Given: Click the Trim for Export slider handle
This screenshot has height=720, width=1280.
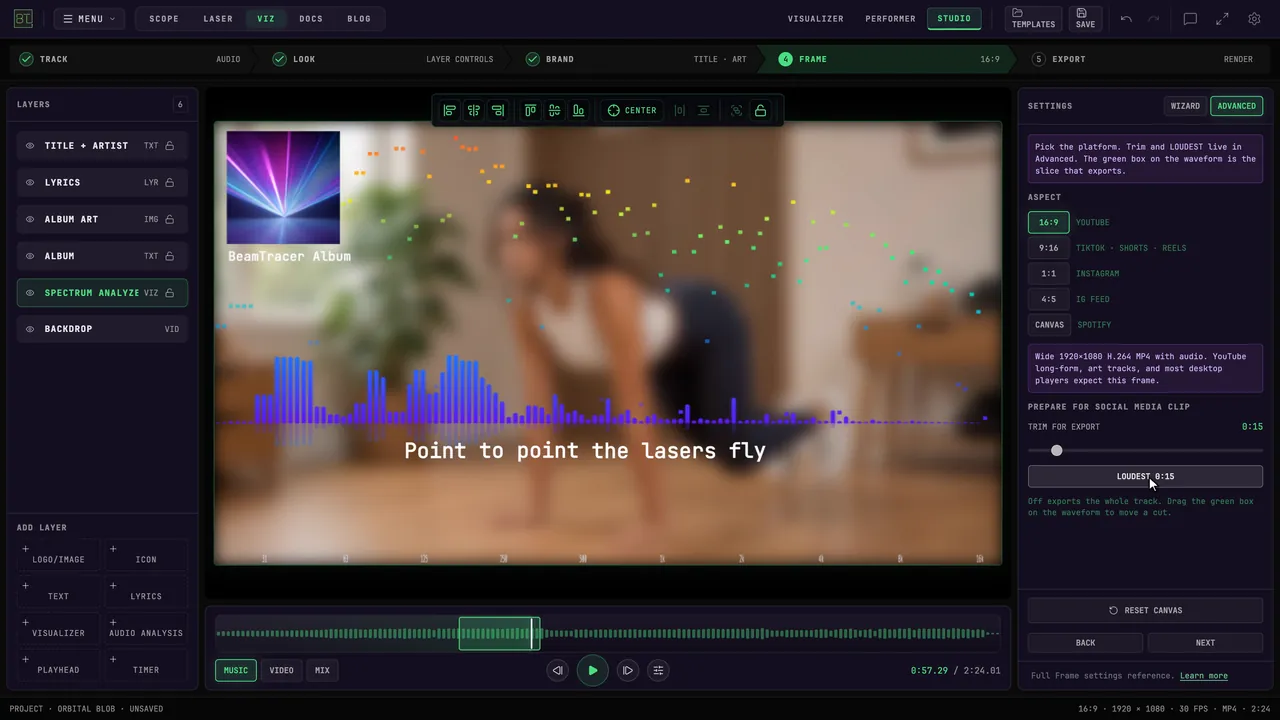Looking at the screenshot, I should coord(1056,450).
